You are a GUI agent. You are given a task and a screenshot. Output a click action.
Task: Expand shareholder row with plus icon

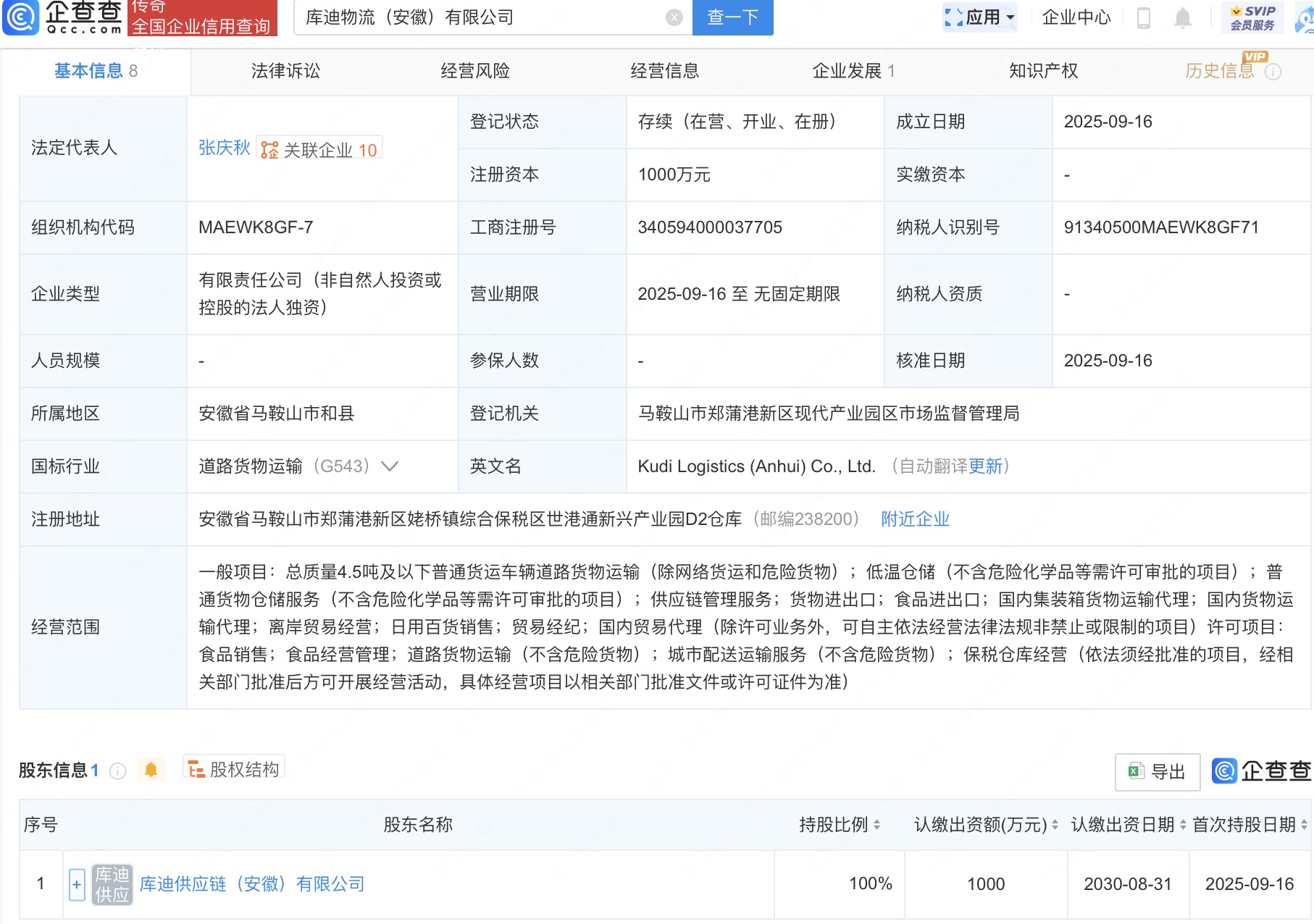click(x=77, y=884)
